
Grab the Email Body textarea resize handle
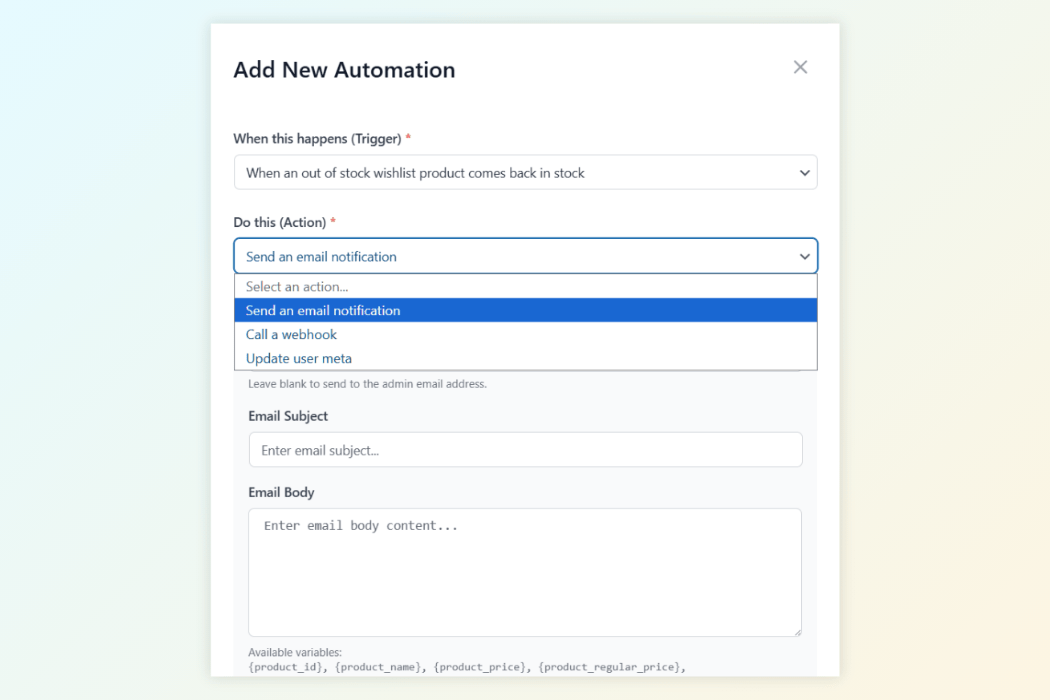point(796,631)
